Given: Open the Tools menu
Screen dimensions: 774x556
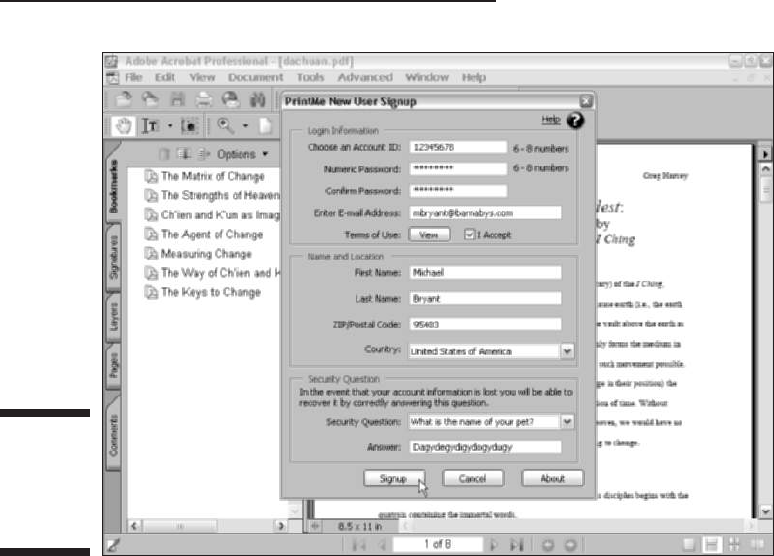Looking at the screenshot, I should [310, 78].
